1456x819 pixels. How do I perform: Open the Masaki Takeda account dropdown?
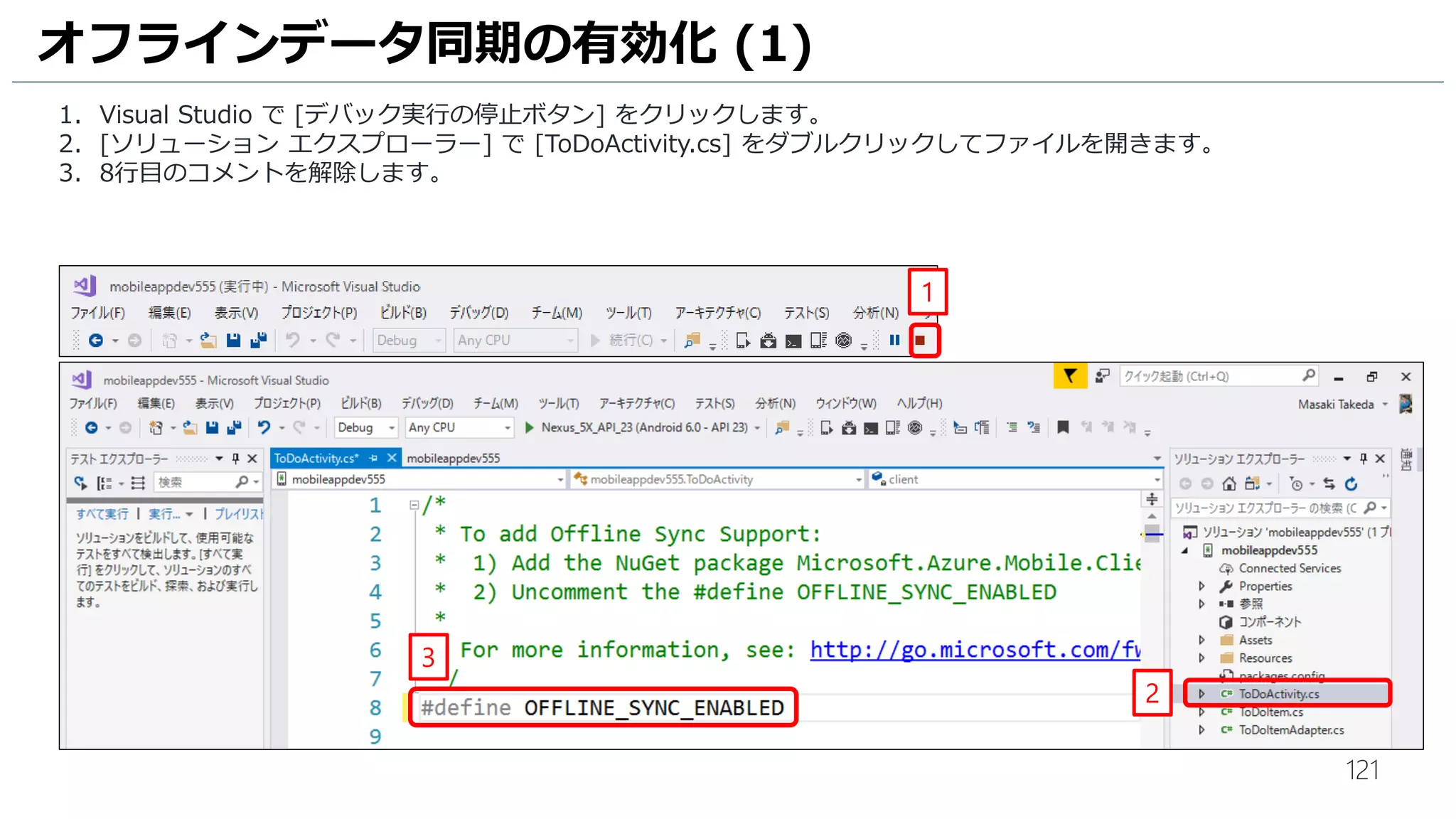click(1385, 404)
